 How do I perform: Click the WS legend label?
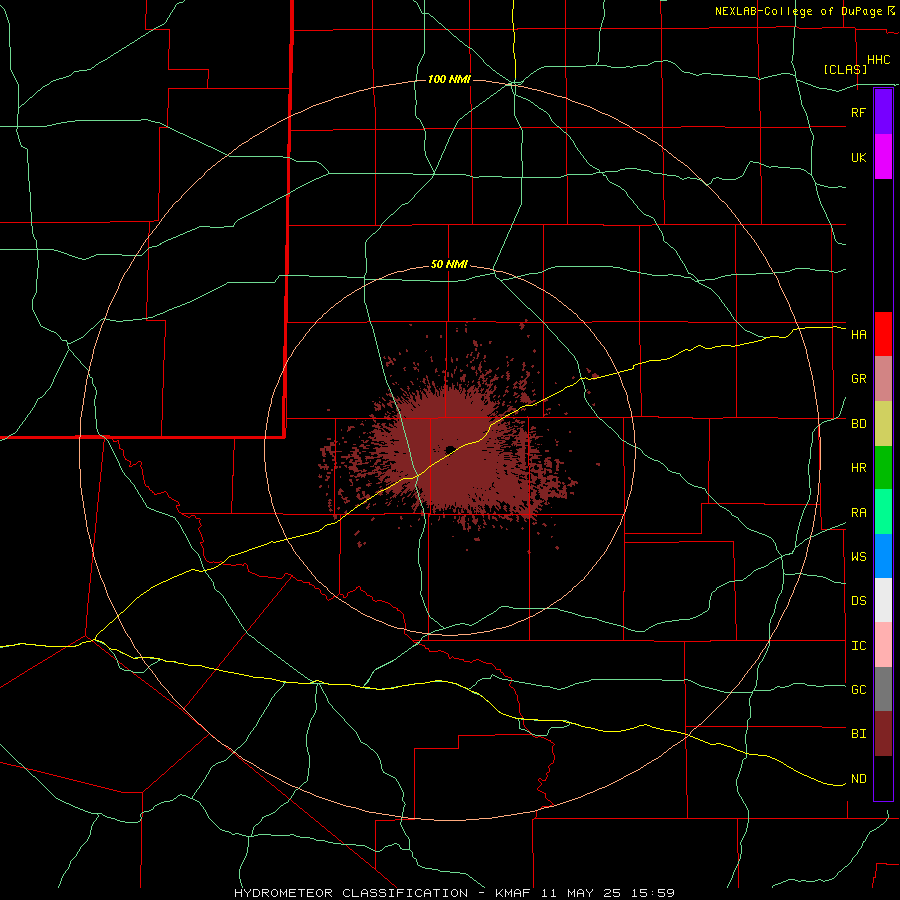coord(858,557)
